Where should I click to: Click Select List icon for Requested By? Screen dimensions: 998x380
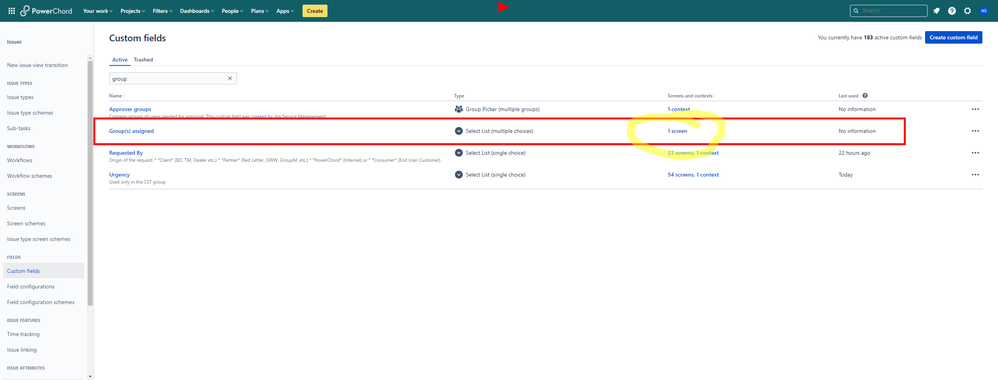pos(459,153)
